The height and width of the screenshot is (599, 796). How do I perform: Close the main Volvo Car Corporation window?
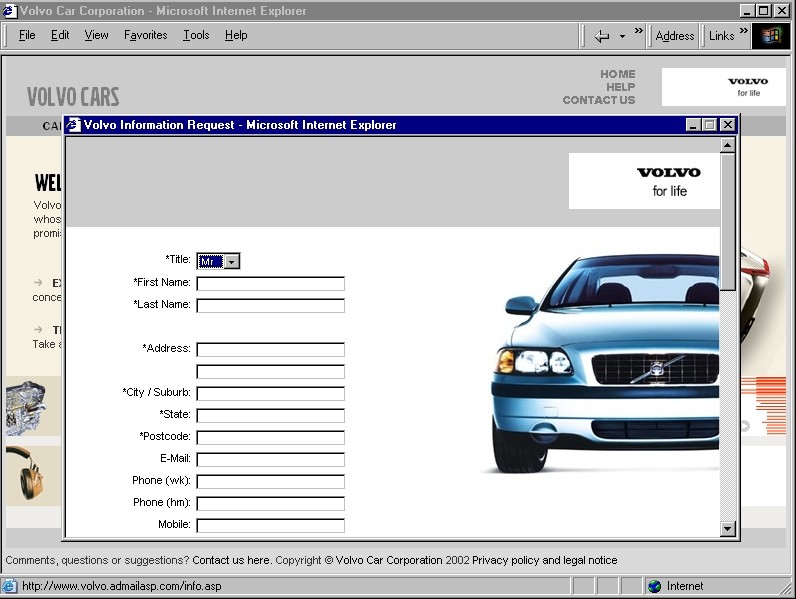point(782,11)
